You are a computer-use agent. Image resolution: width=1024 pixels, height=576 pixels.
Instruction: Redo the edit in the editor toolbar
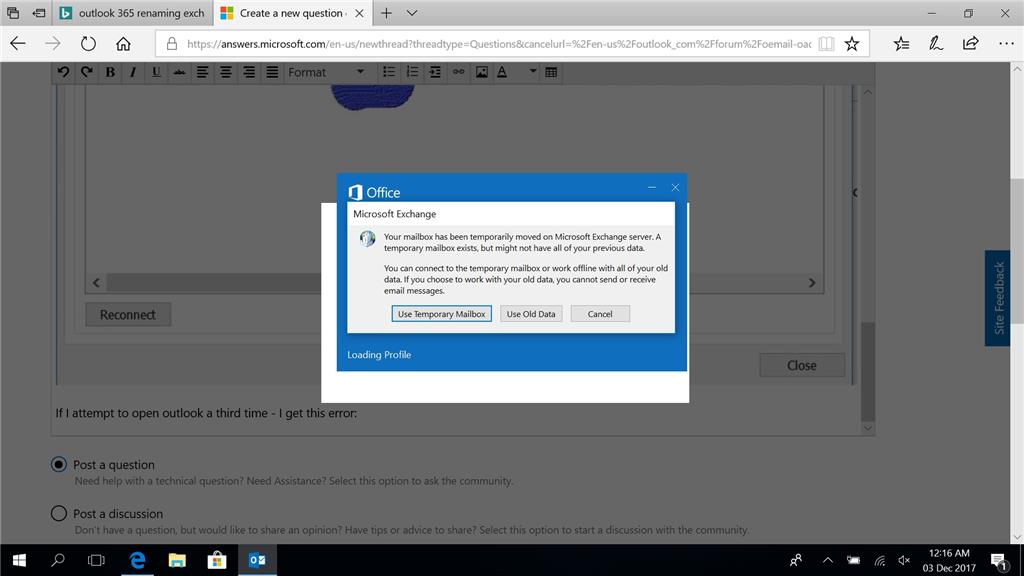86,72
